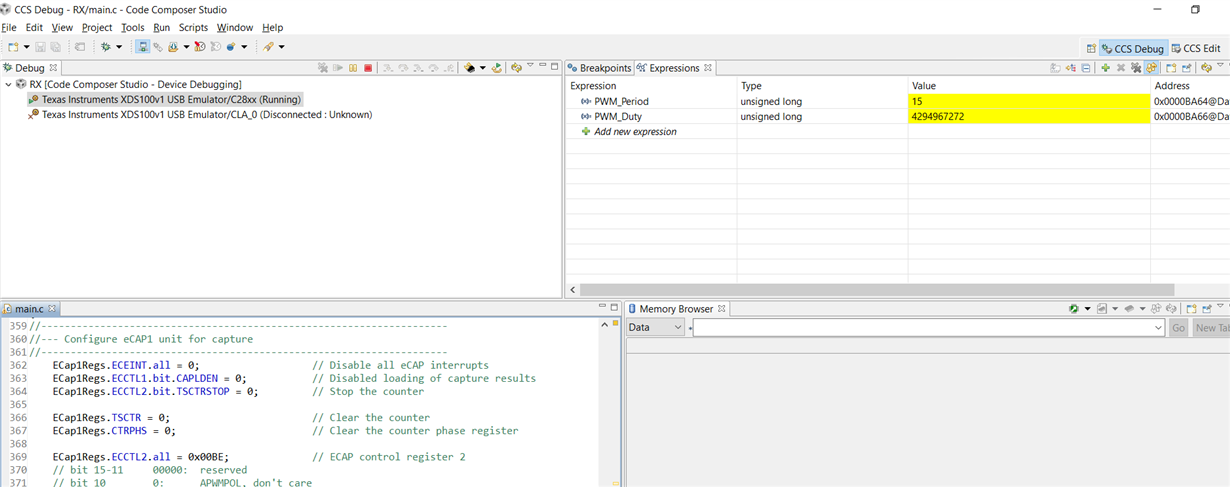Open the Data memory page dropdown

click(656, 328)
